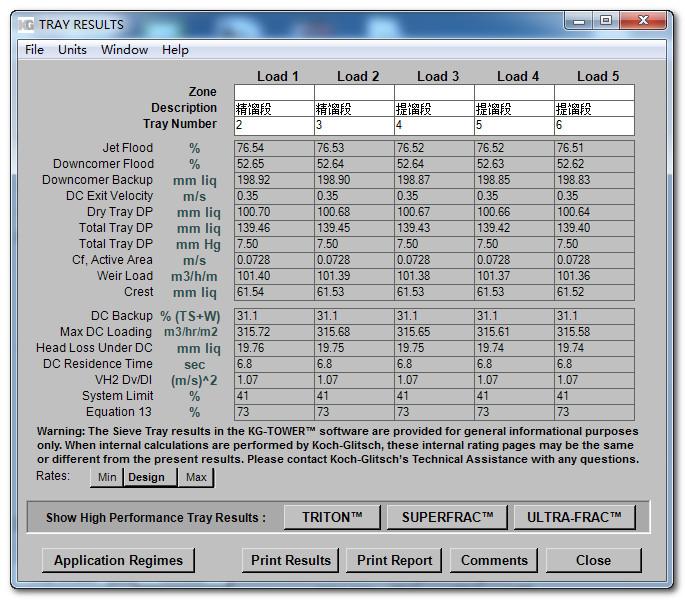Click the Load 5 Tray Number field

pos(594,125)
